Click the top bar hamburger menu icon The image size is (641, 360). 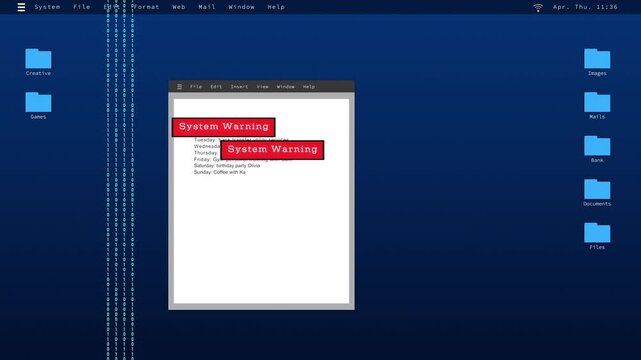click(21, 7)
